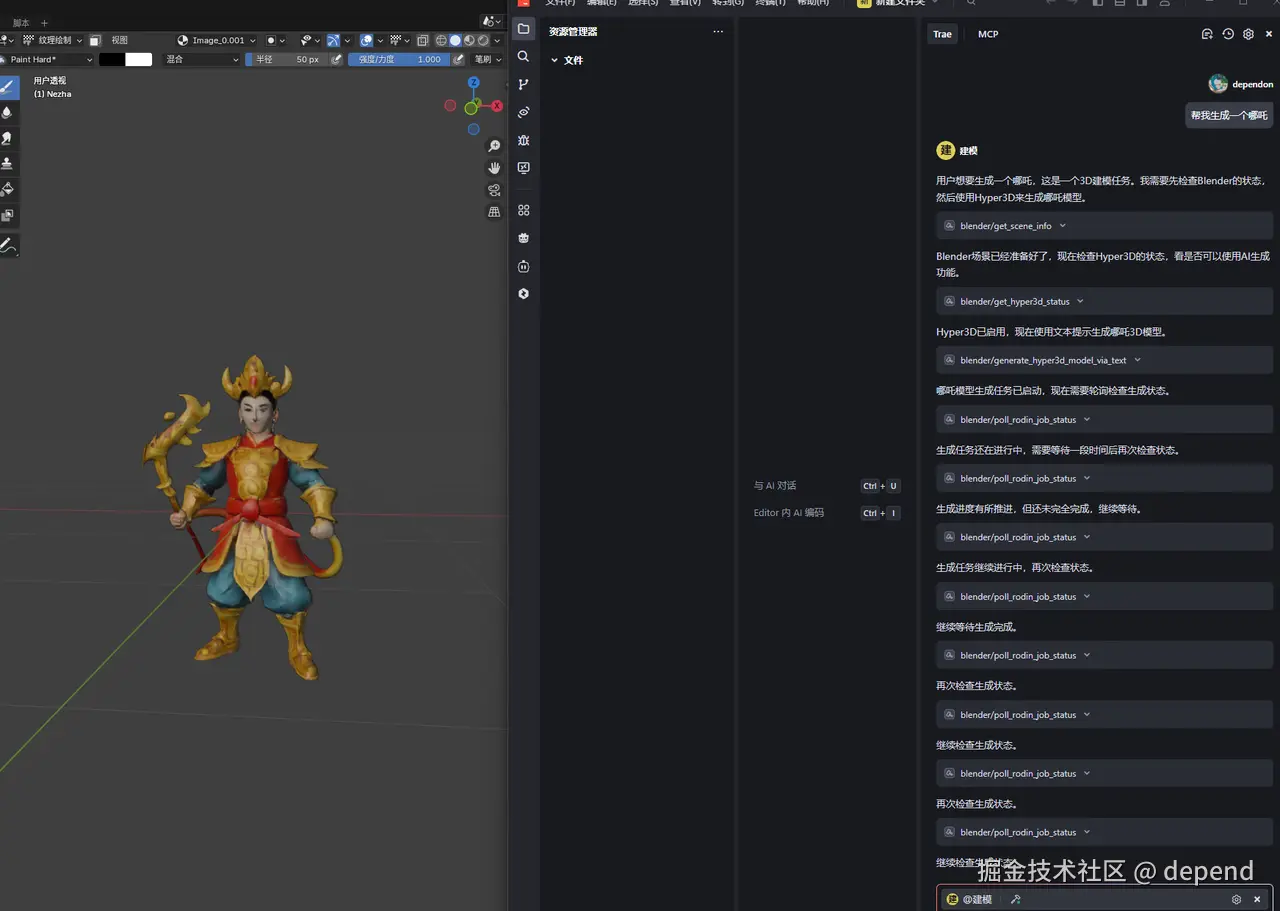The height and width of the screenshot is (911, 1280).
Task: Click the black primary color swatch
Action: pyautogui.click(x=112, y=59)
